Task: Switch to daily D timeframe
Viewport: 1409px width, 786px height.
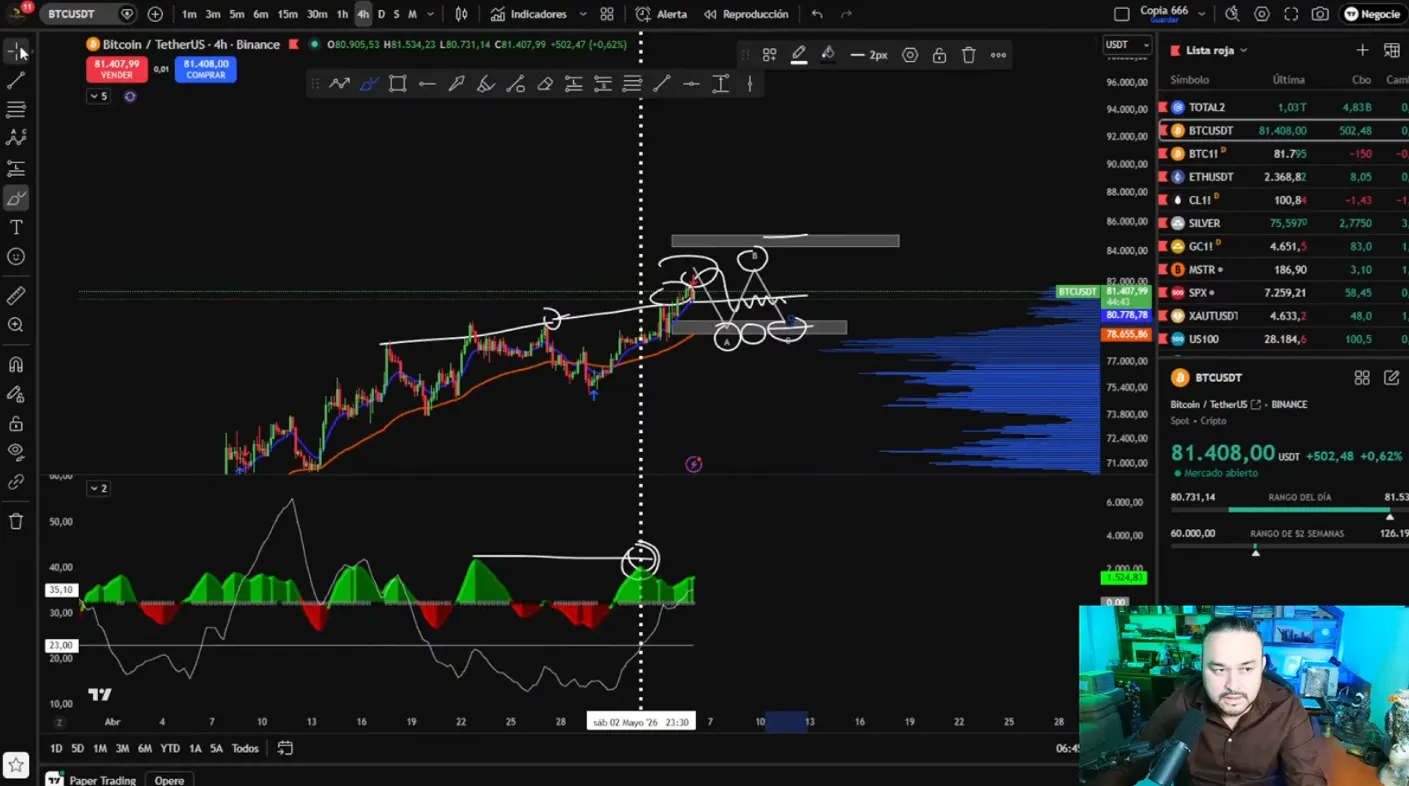Action: point(381,14)
